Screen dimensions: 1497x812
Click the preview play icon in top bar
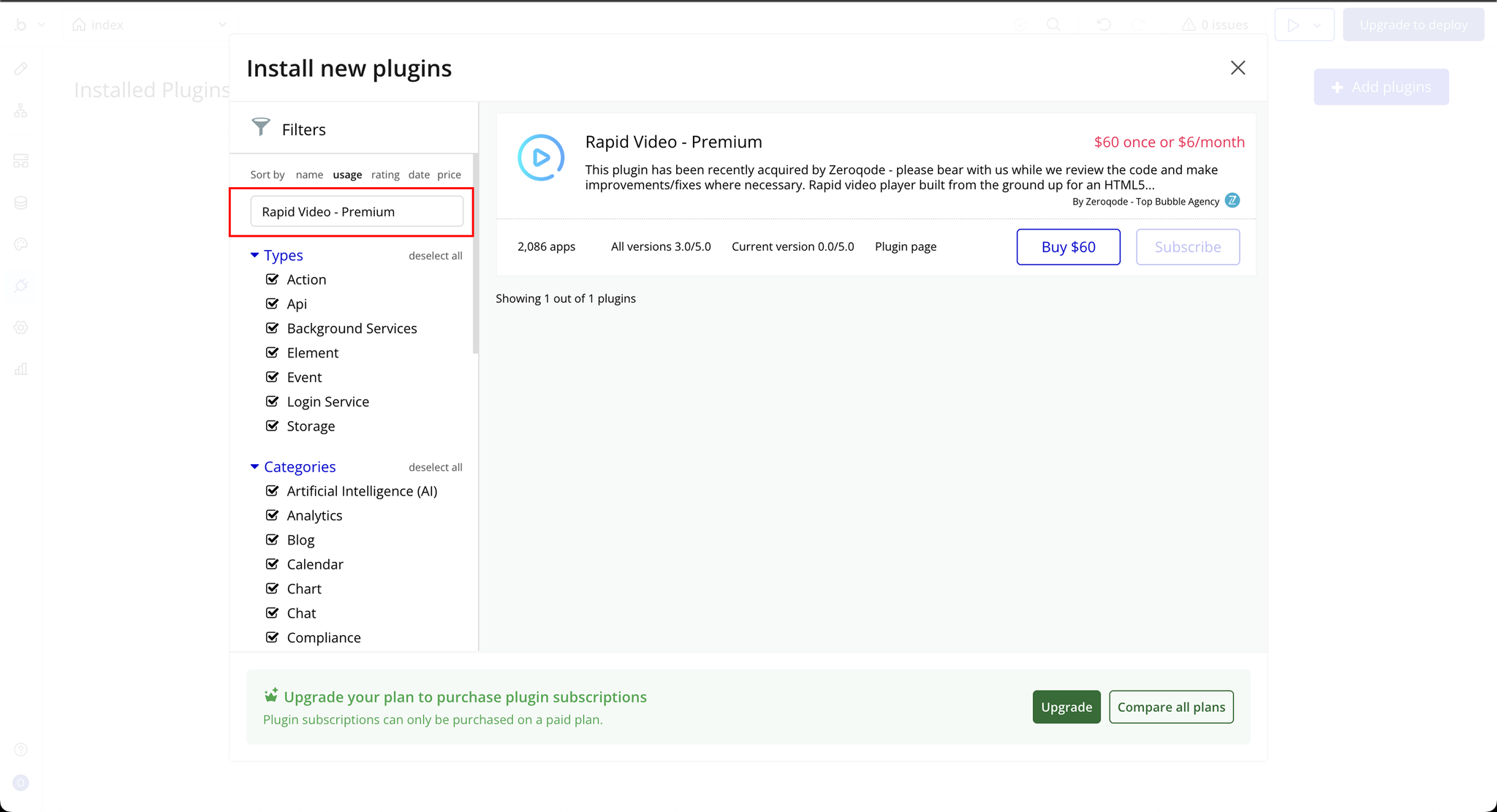point(1293,25)
